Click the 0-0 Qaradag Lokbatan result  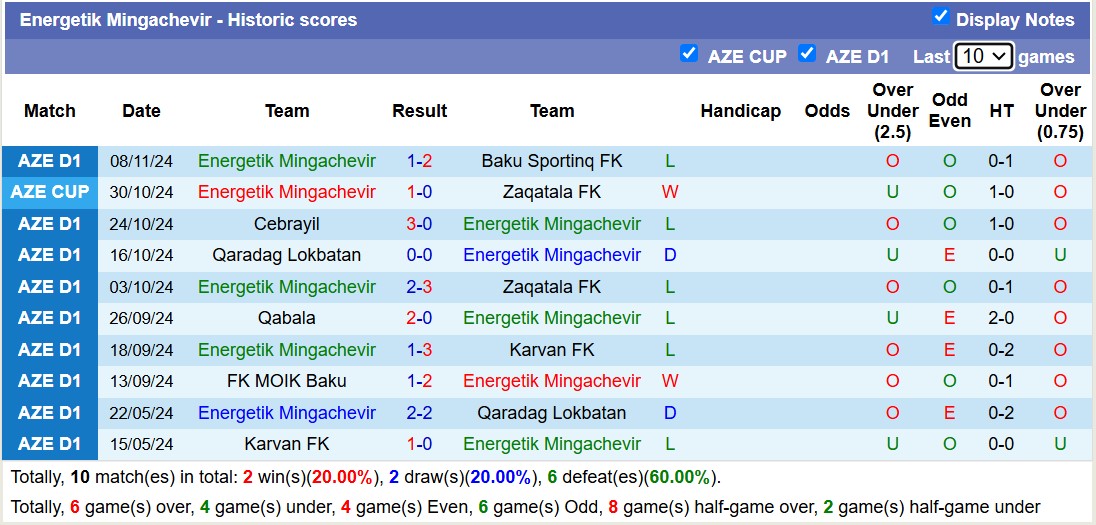click(x=419, y=255)
